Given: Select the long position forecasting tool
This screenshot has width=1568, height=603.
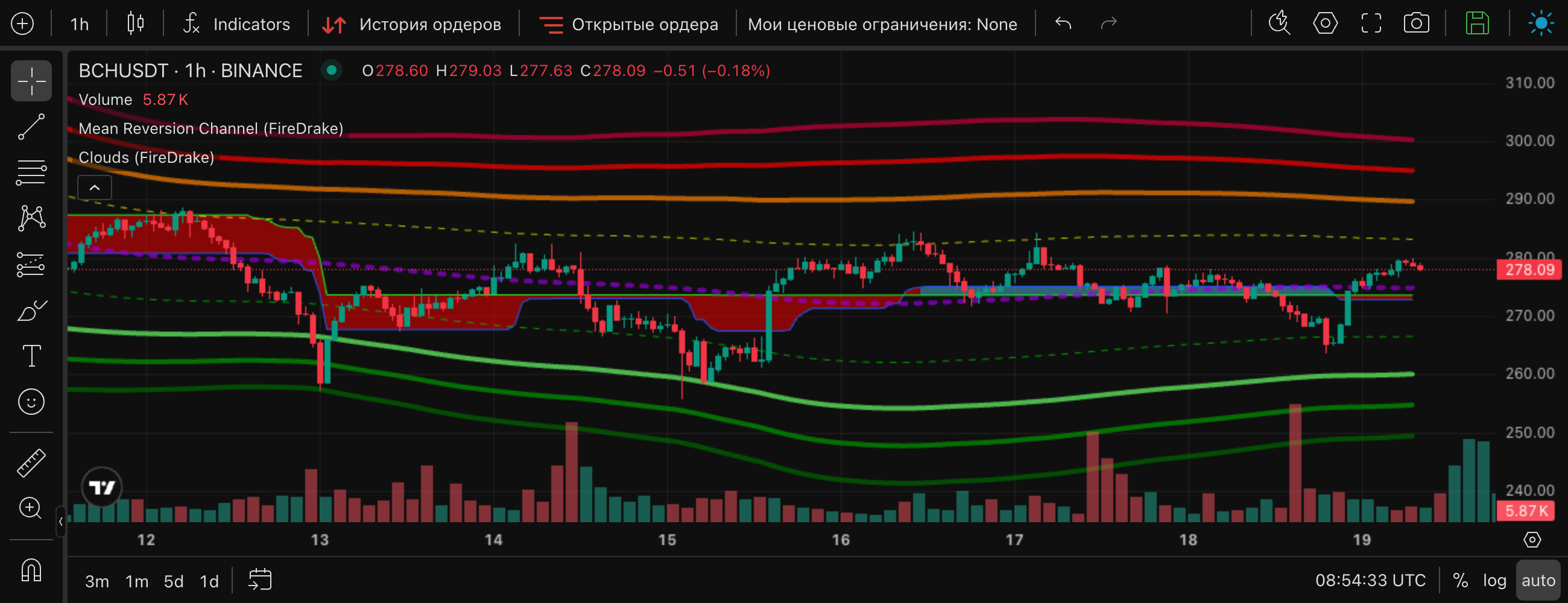Looking at the screenshot, I should (31, 265).
